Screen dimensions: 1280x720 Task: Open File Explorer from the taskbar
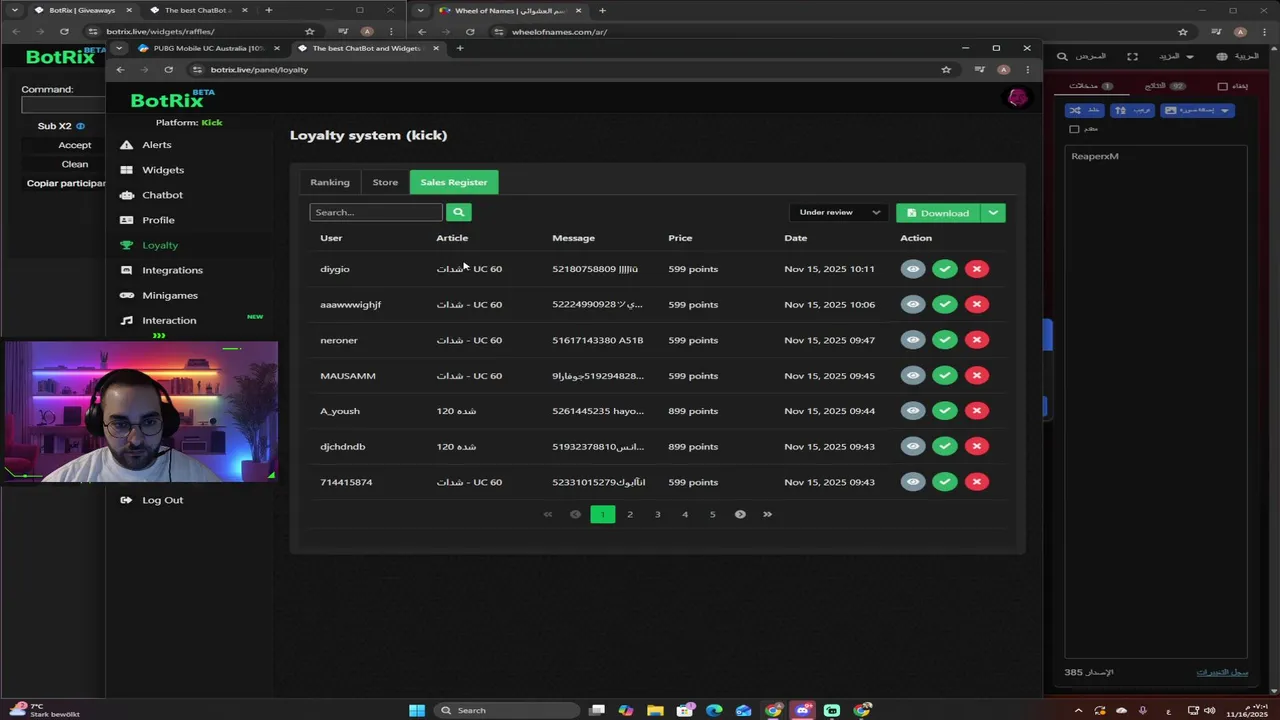click(x=655, y=711)
